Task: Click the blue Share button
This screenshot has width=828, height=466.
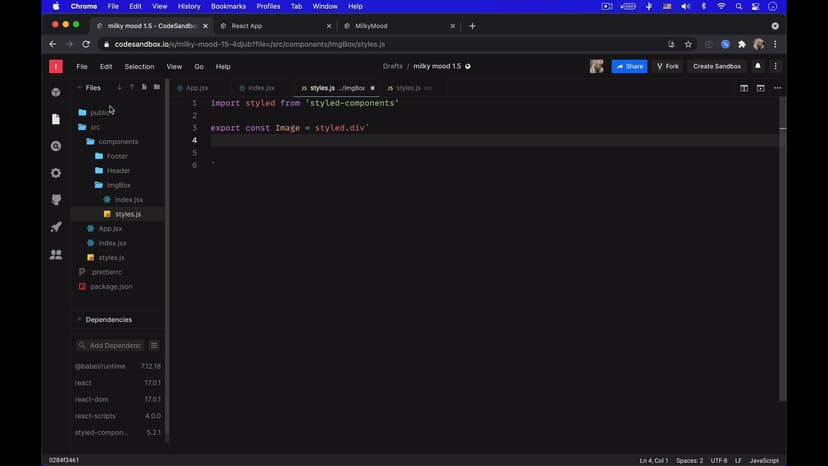Action: pyautogui.click(x=630, y=66)
